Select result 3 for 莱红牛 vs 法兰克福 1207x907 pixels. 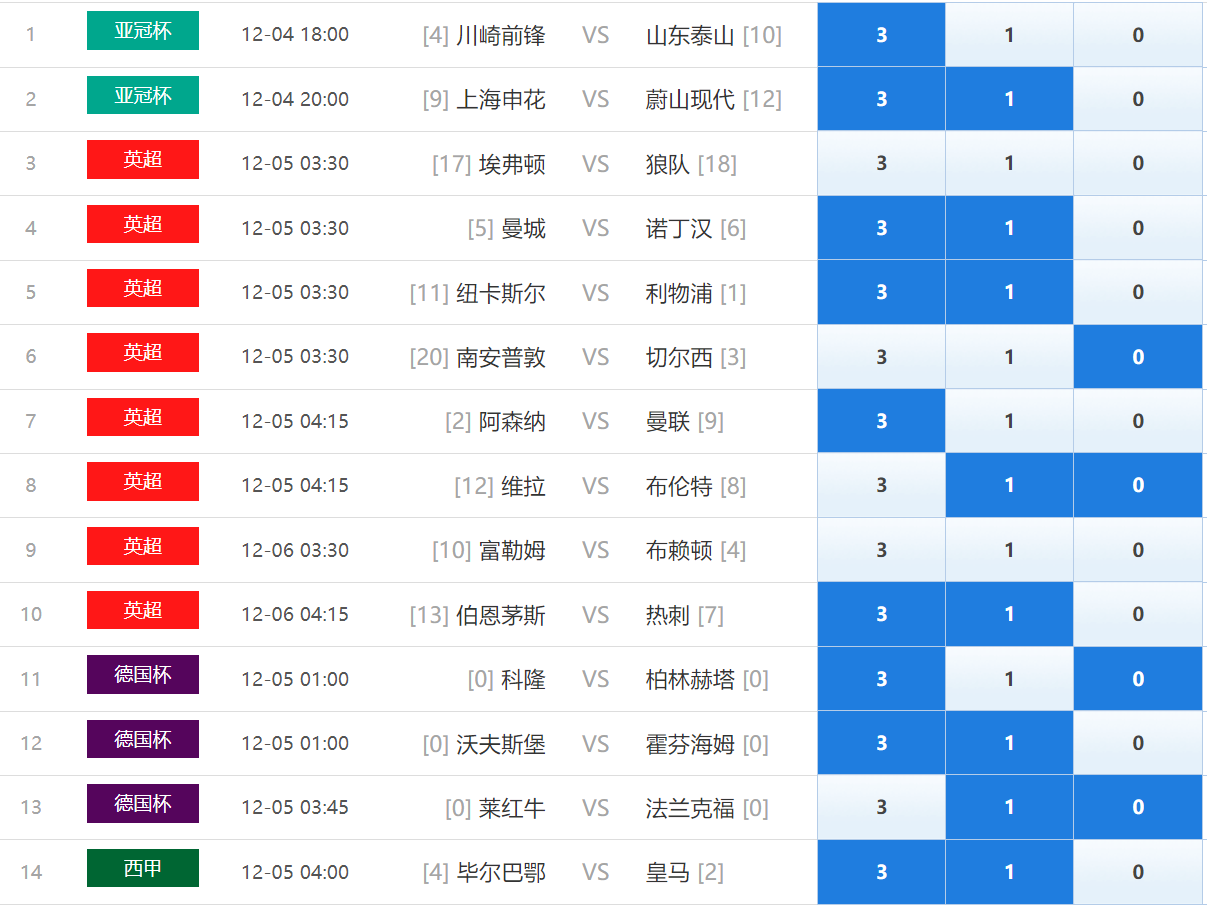coord(881,807)
